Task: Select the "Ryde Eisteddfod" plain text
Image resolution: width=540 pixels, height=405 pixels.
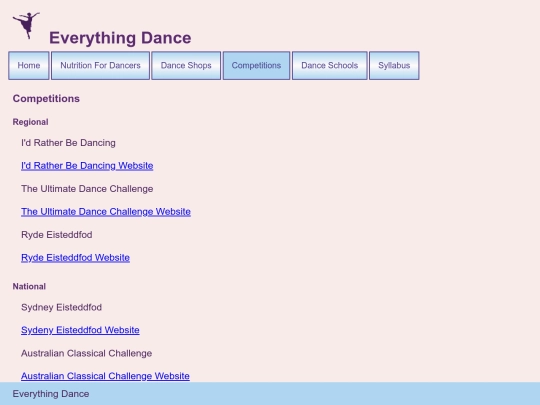Action: (x=56, y=235)
